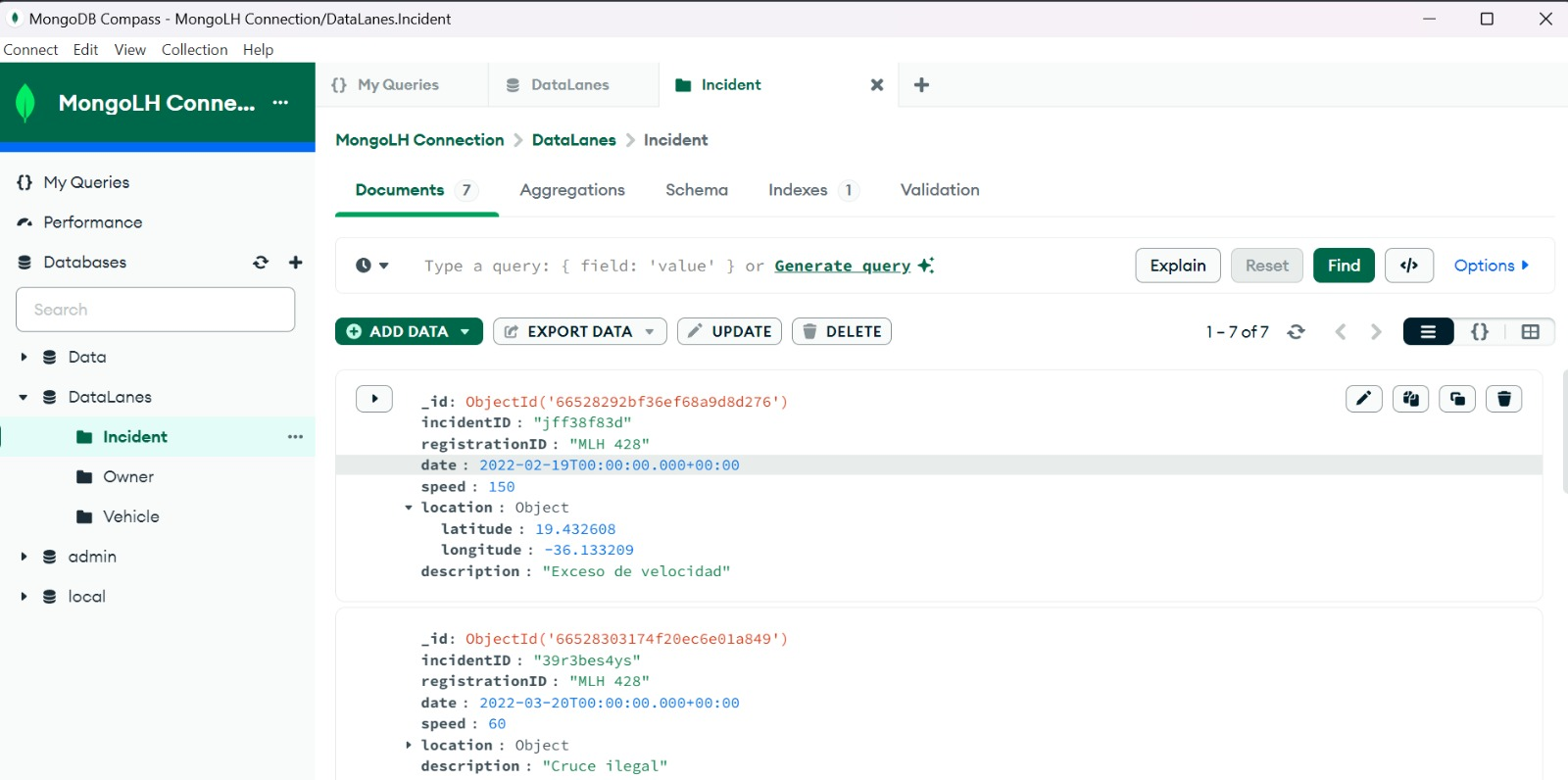The width and height of the screenshot is (1568, 780).
Task: Click speed value 150 in first document
Action: [501, 487]
